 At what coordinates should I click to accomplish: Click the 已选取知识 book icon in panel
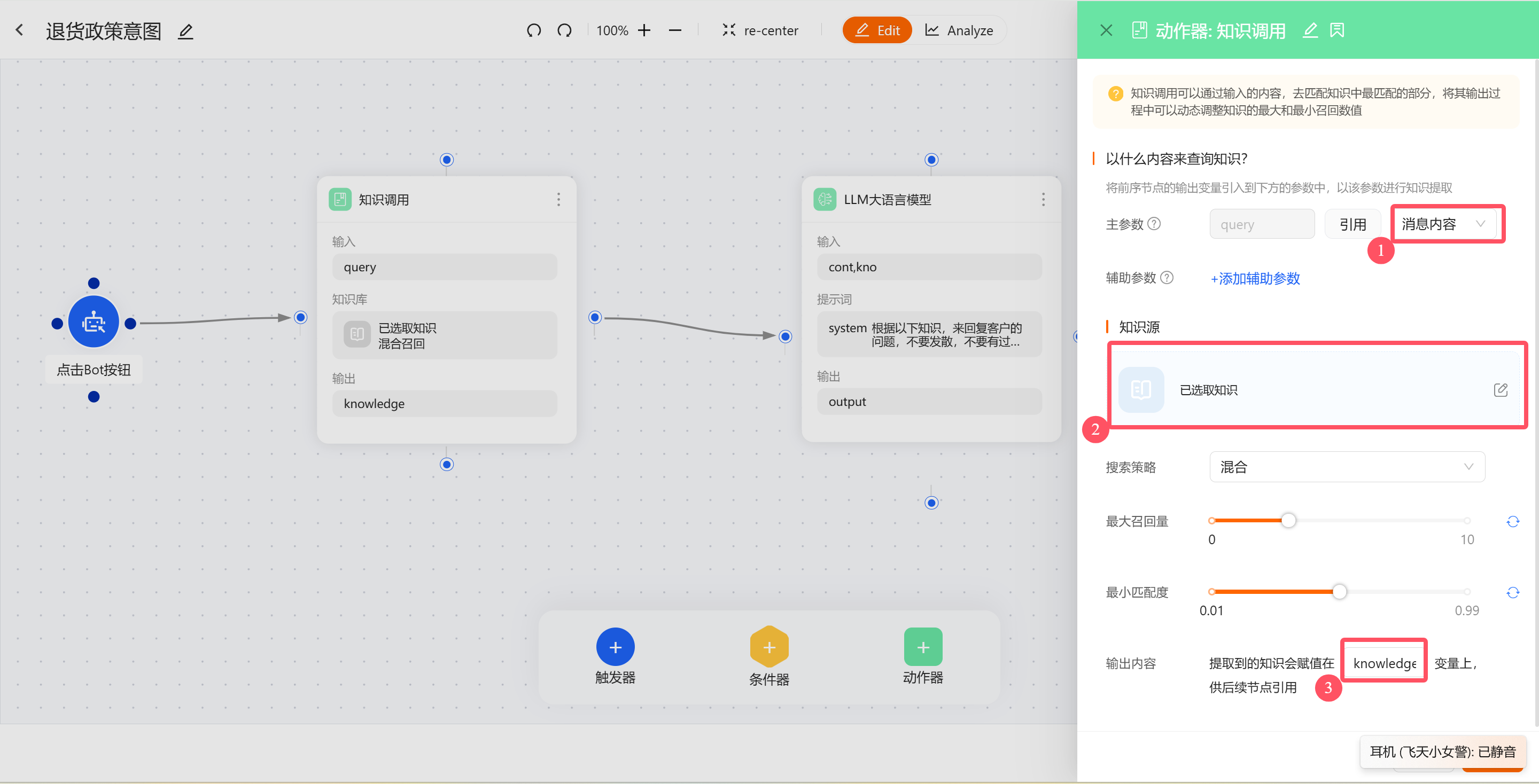pyautogui.click(x=1140, y=390)
